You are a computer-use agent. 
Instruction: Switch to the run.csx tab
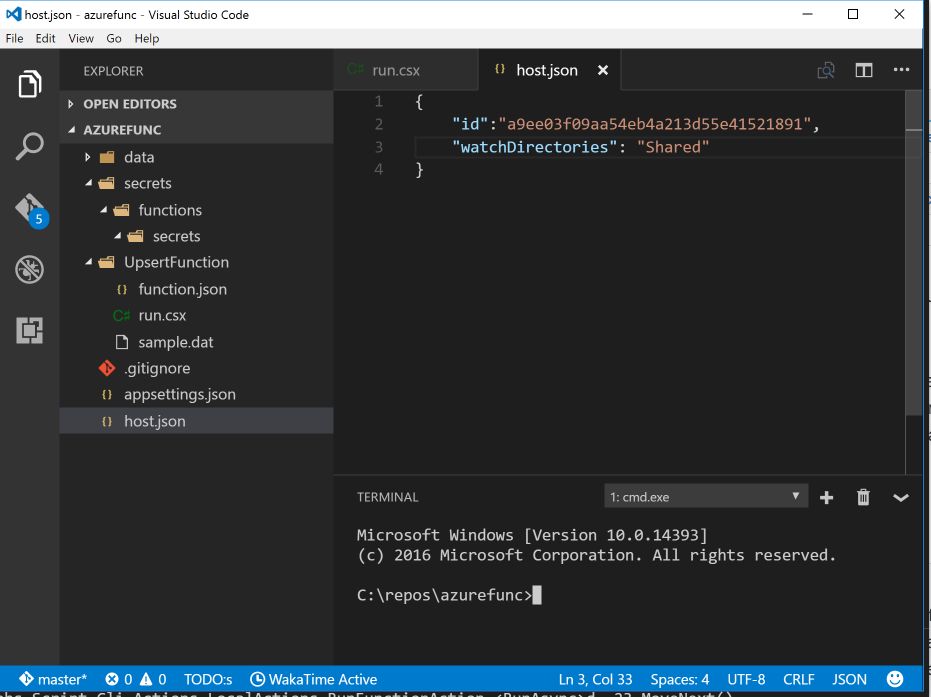tap(398, 70)
